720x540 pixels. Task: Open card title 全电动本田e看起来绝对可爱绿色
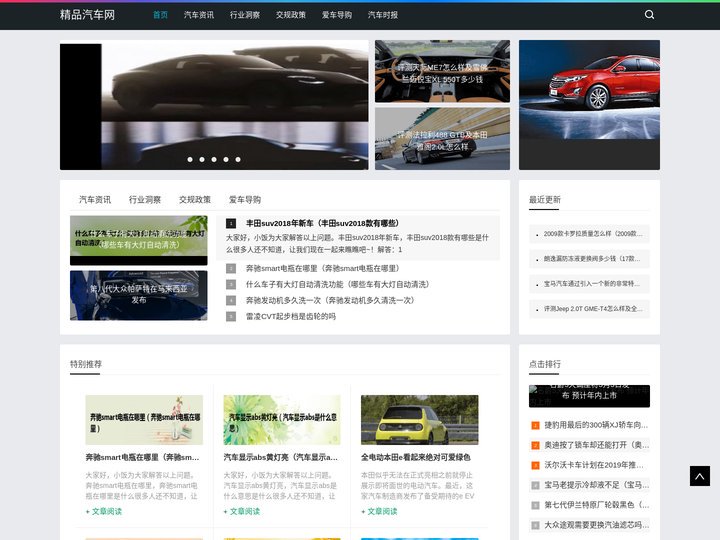point(416,457)
